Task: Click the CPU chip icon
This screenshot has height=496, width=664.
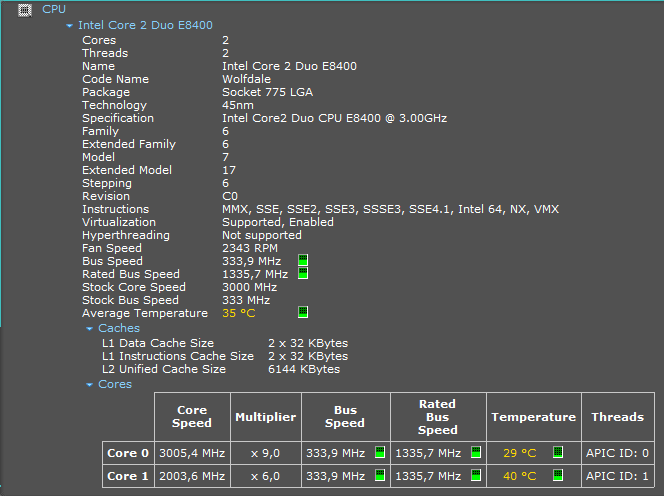Action: point(25,10)
